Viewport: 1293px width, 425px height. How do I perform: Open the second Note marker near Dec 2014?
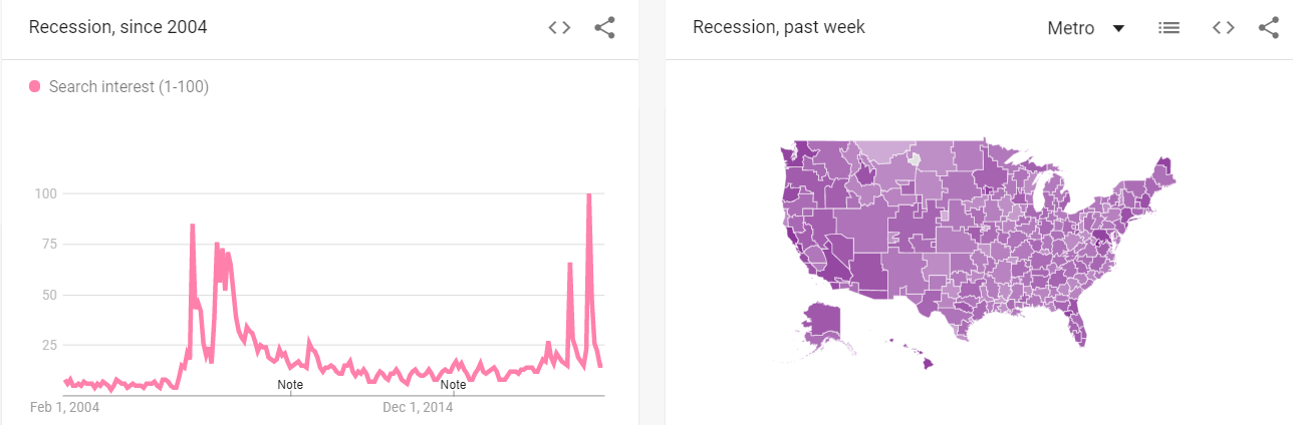453,384
